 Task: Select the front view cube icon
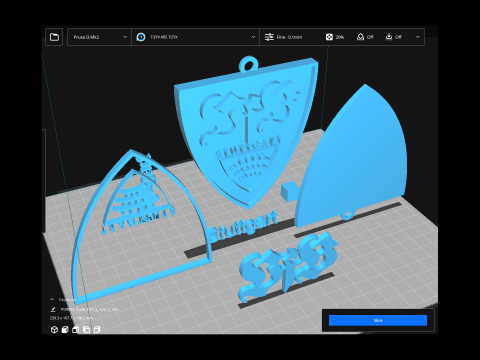click(x=65, y=330)
